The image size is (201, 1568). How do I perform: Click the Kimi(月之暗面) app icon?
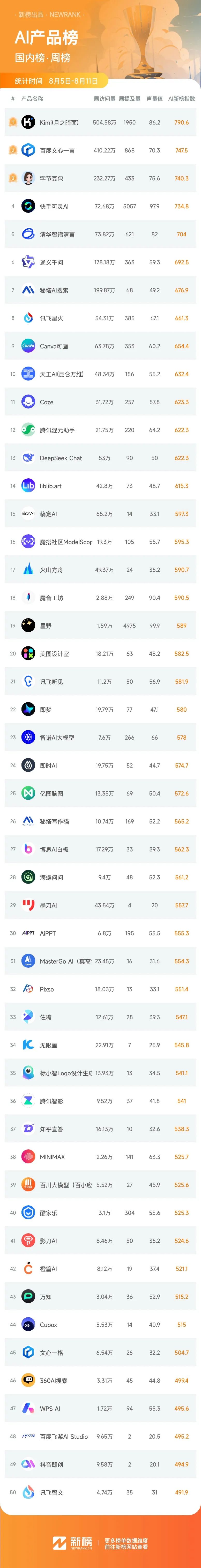click(x=28, y=122)
